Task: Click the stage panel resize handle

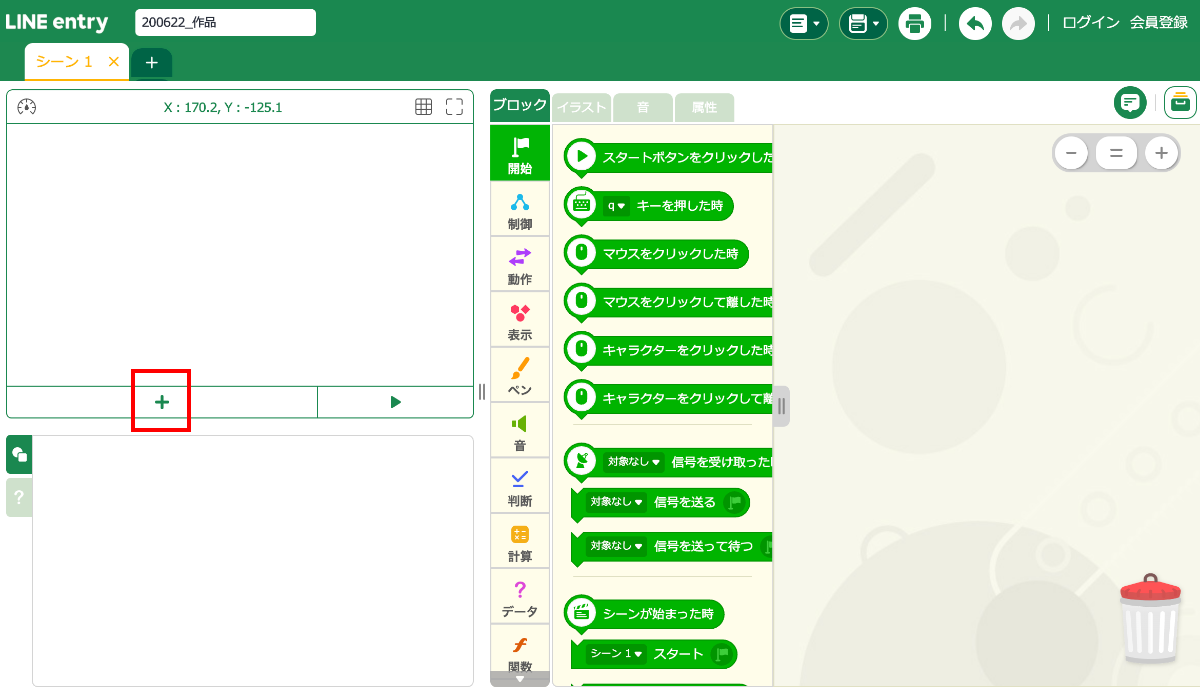Action: coord(482,391)
